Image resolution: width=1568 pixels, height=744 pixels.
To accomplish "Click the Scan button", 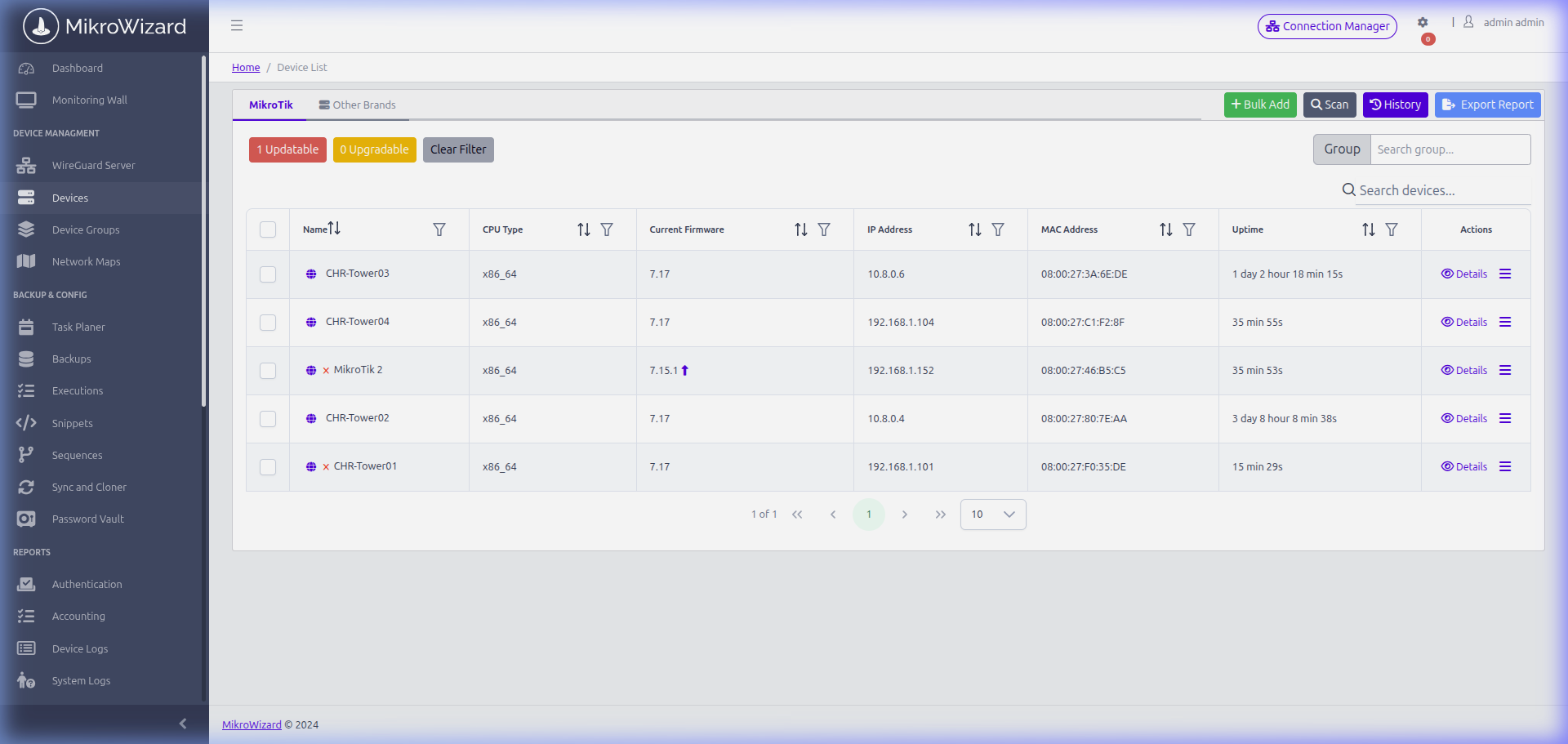I will 1330,105.
